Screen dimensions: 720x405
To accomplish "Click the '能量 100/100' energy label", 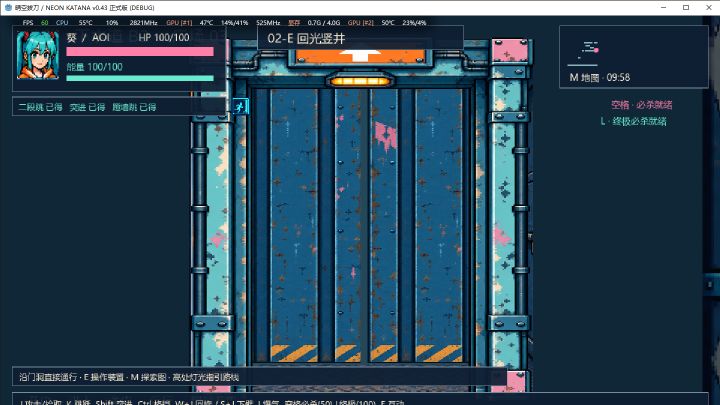I will [x=95, y=67].
